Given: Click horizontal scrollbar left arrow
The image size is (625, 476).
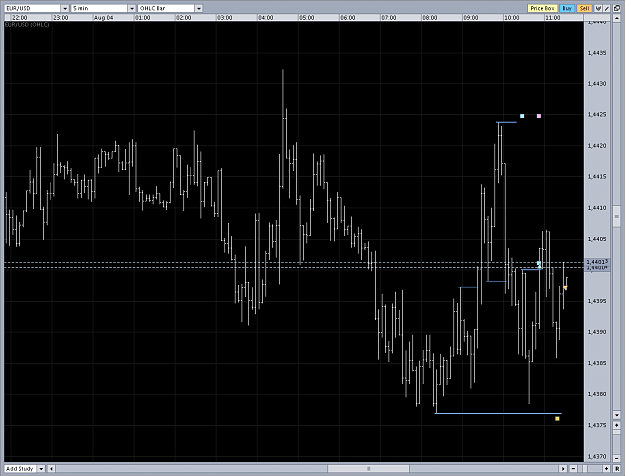Looking at the screenshot, I should click(51, 469).
